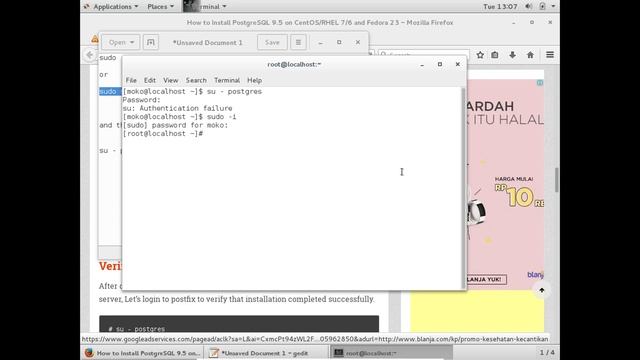Click the ad choices icon on advertisement
This screenshot has height=360, width=640.
[x=540, y=83]
